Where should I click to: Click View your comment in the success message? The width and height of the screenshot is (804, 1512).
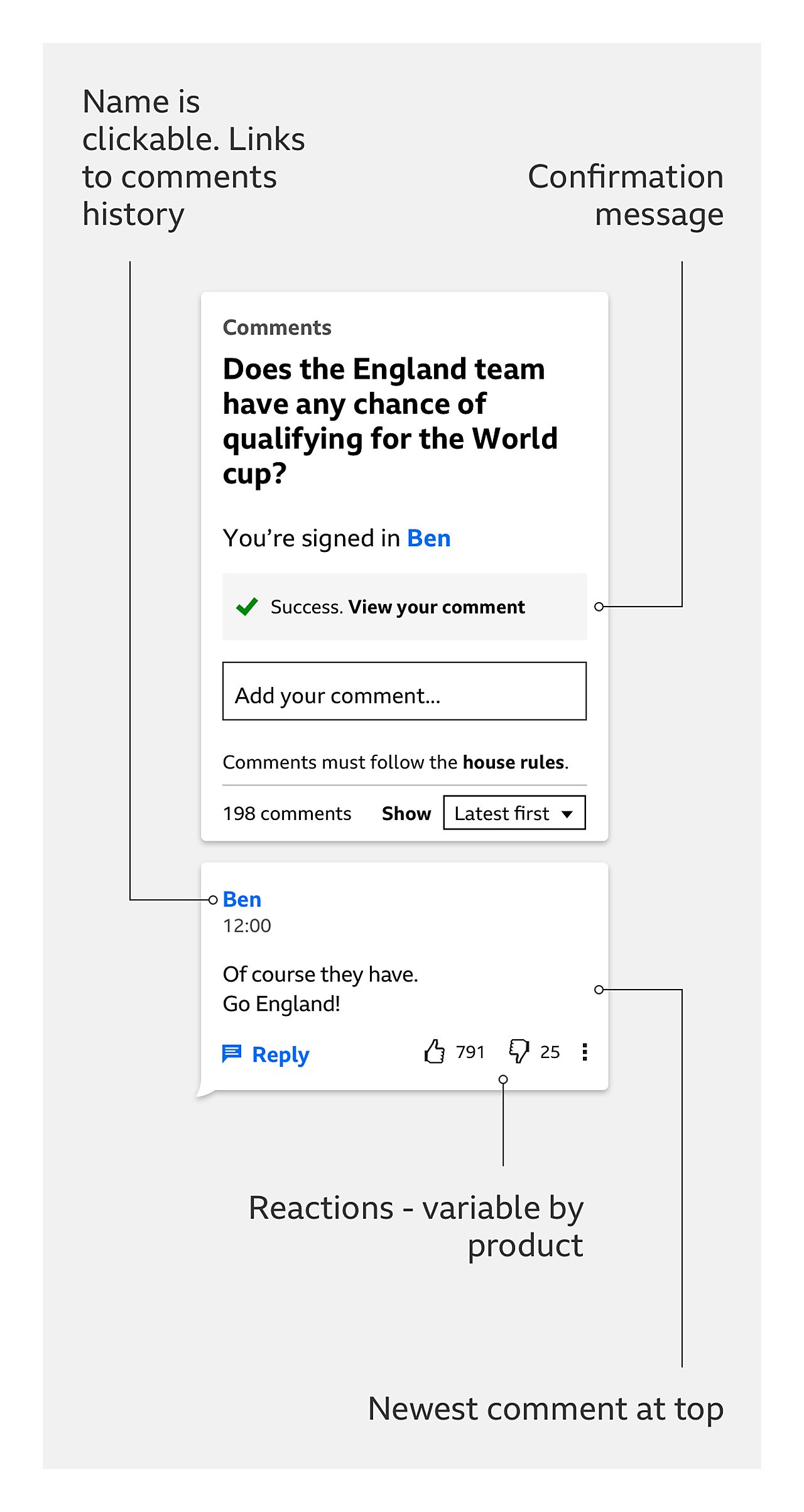(x=437, y=607)
